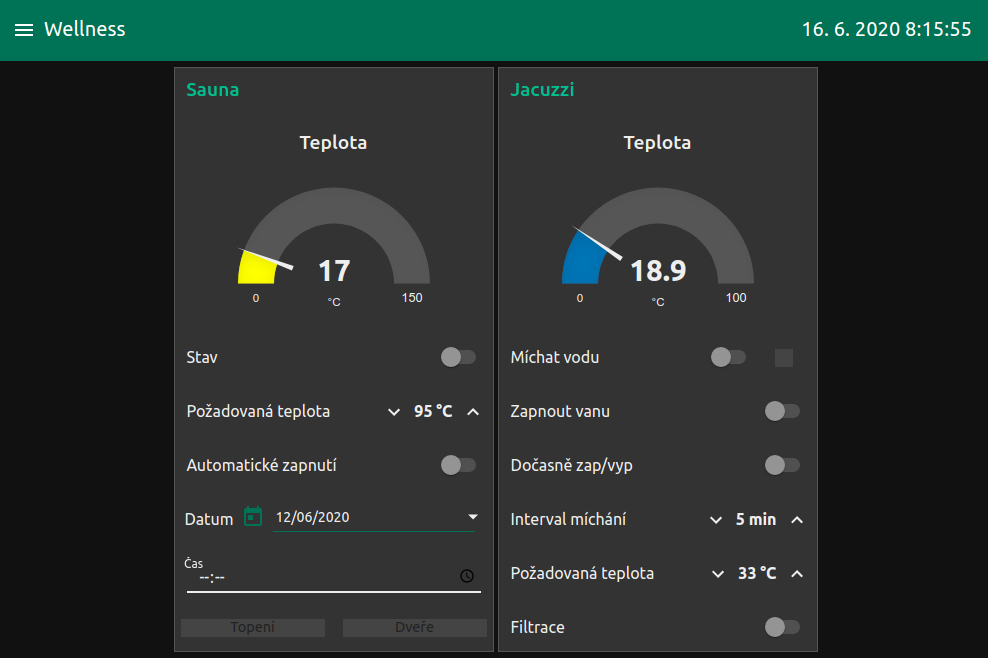
Task: Decrease Sauna Požadovaná teplota with down chevron
Action: click(394, 411)
